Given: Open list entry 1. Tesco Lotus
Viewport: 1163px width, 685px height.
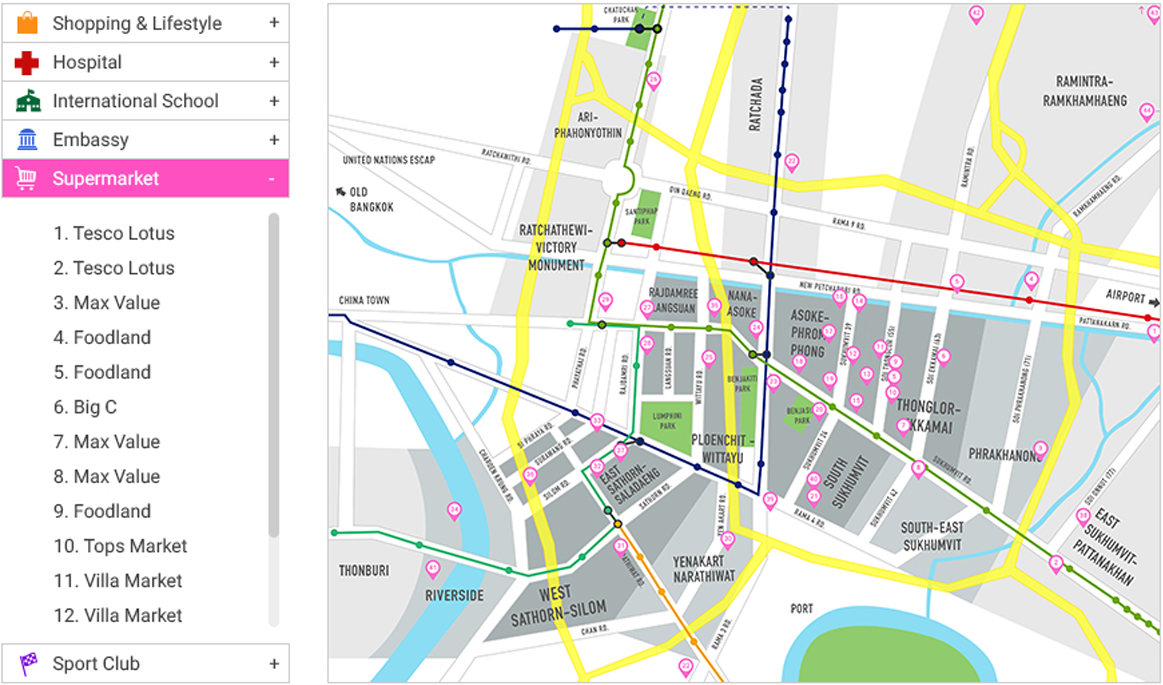Looking at the screenshot, I should 113,233.
